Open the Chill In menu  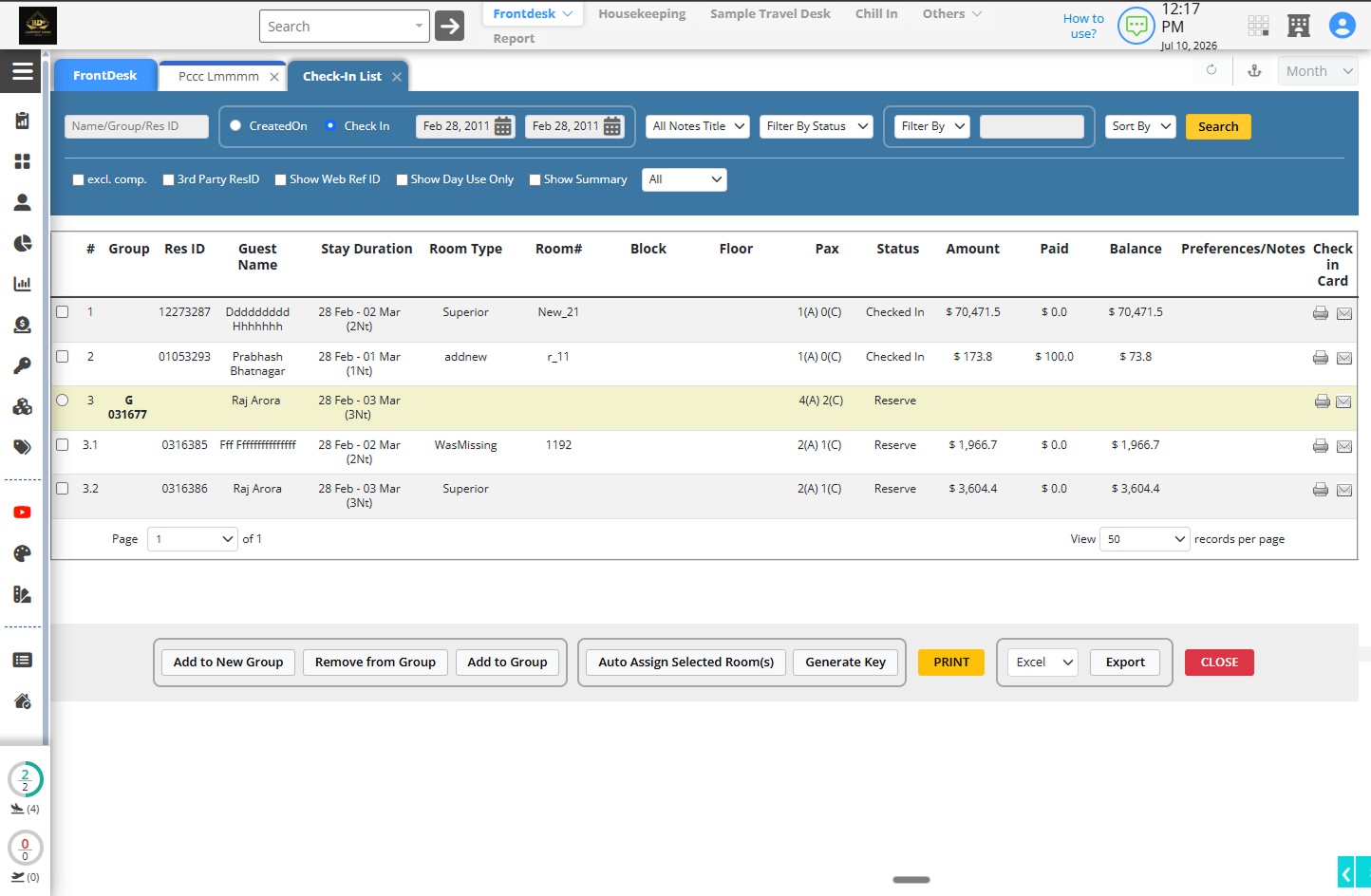876,14
